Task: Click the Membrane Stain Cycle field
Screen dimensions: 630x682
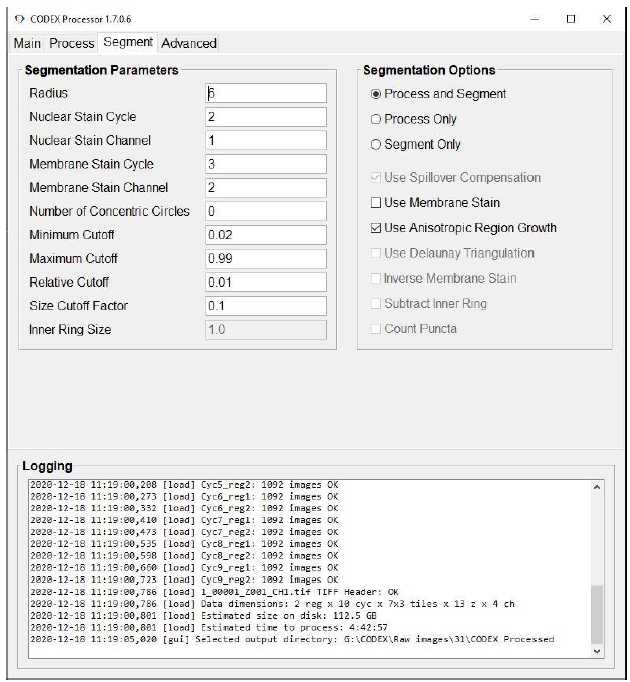Action: (x=266, y=164)
